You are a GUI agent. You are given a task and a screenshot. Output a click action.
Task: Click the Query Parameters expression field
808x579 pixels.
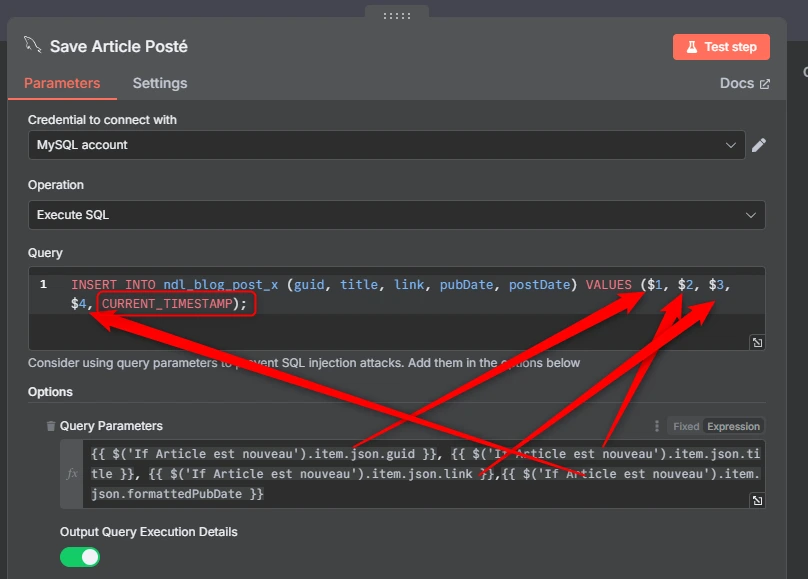click(x=423, y=474)
